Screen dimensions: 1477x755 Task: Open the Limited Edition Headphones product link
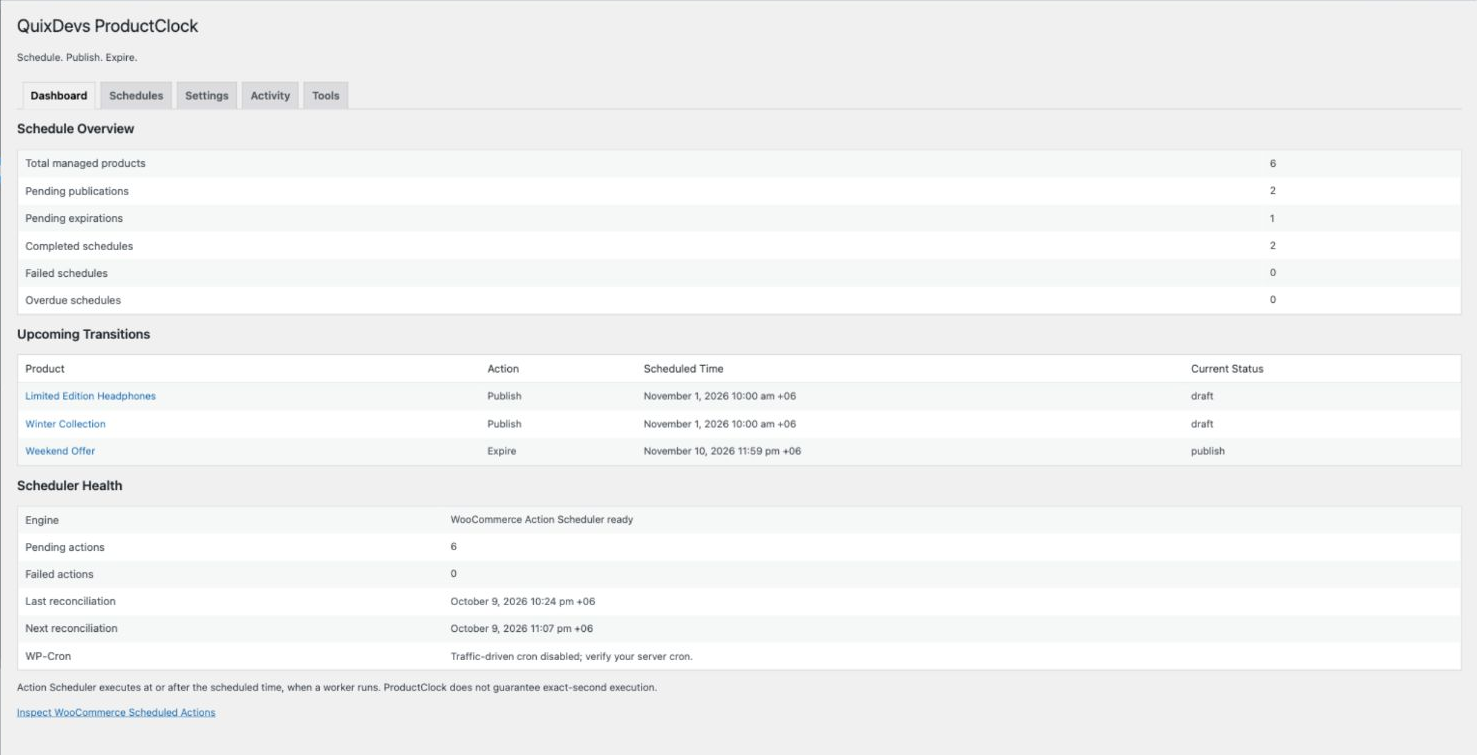click(91, 396)
